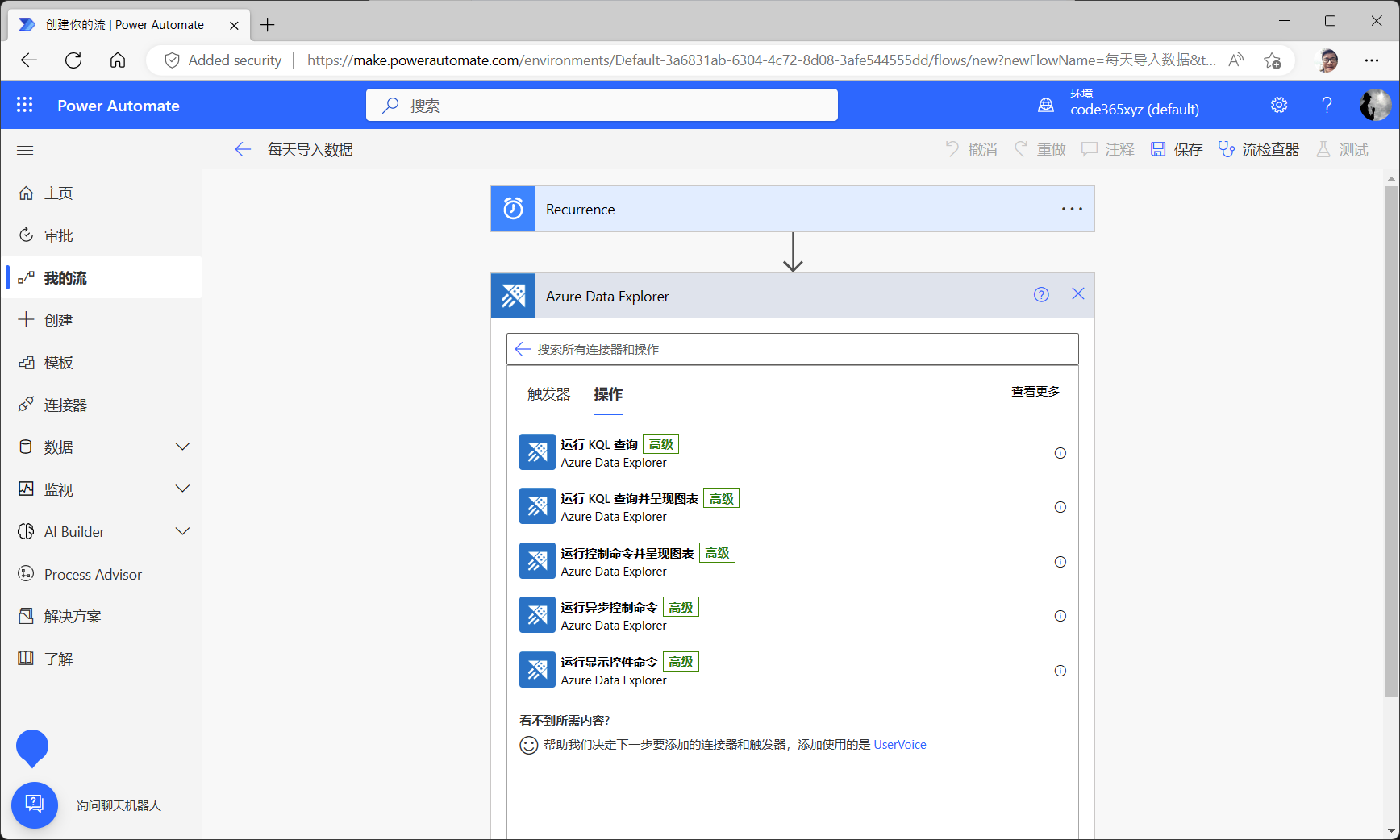The width and height of the screenshot is (1400, 840).
Task: Show info for 运行异步控制命令 action
Action: click(x=1060, y=616)
